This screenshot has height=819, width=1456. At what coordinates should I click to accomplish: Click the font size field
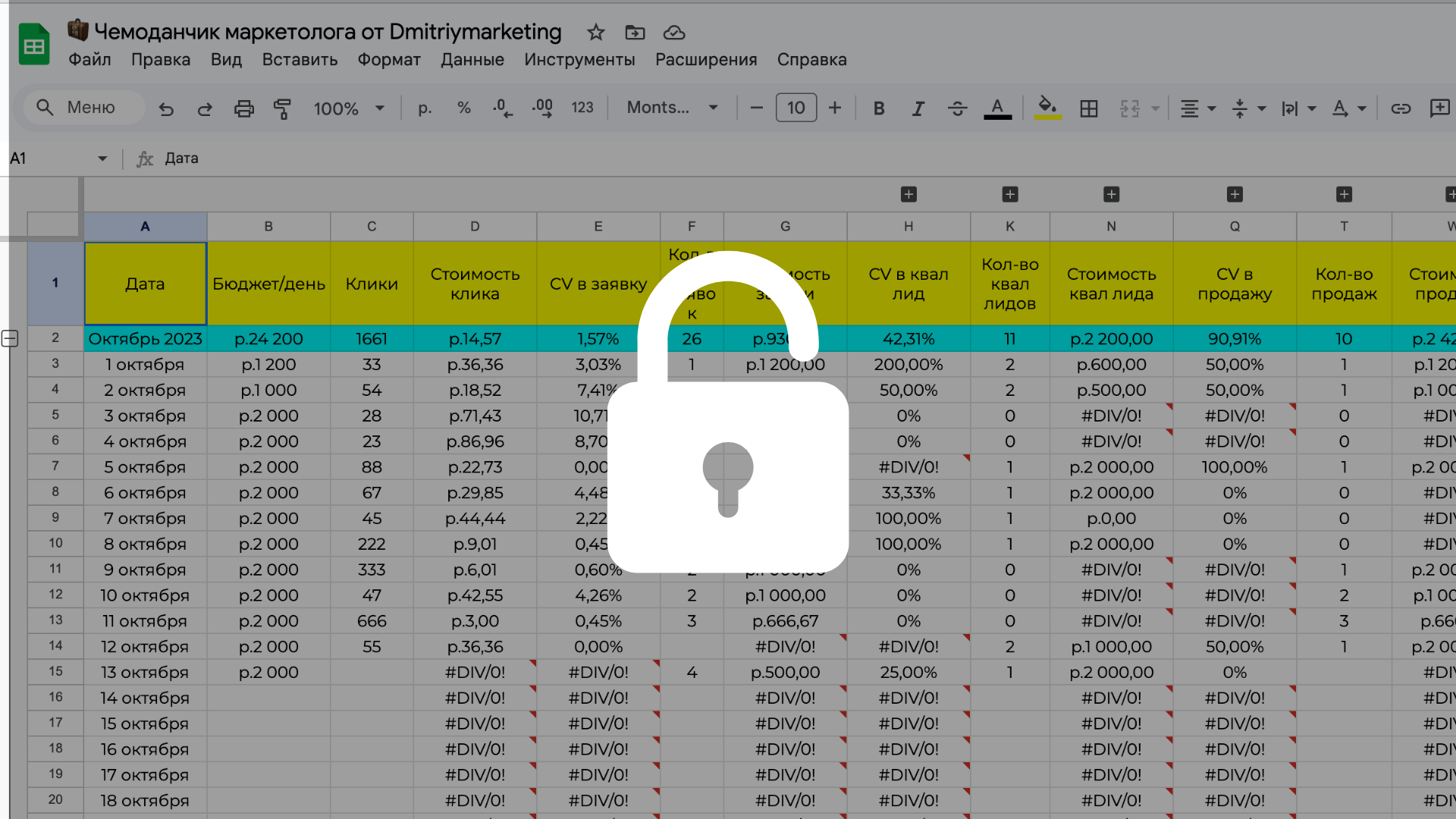pos(796,108)
